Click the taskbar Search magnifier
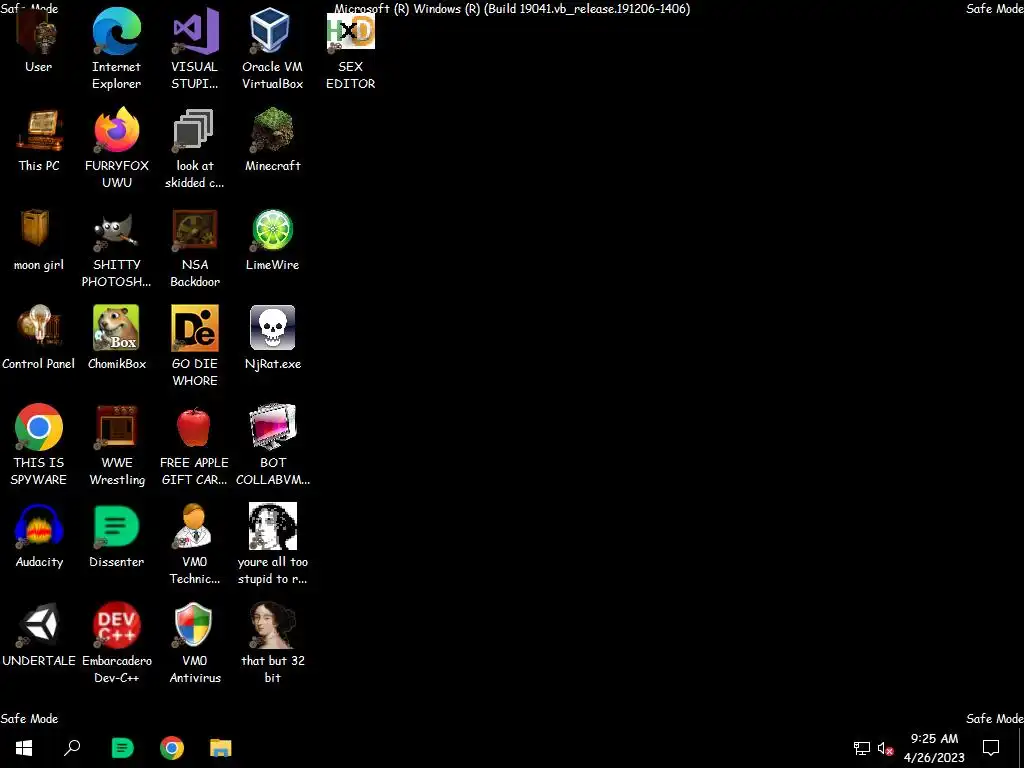1024x768 pixels. coord(72,748)
